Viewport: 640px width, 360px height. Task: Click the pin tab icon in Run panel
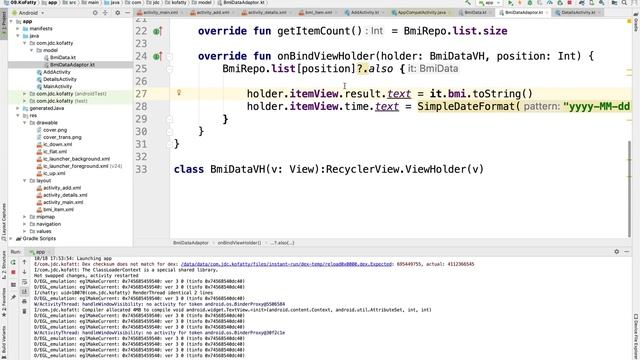[13, 298]
